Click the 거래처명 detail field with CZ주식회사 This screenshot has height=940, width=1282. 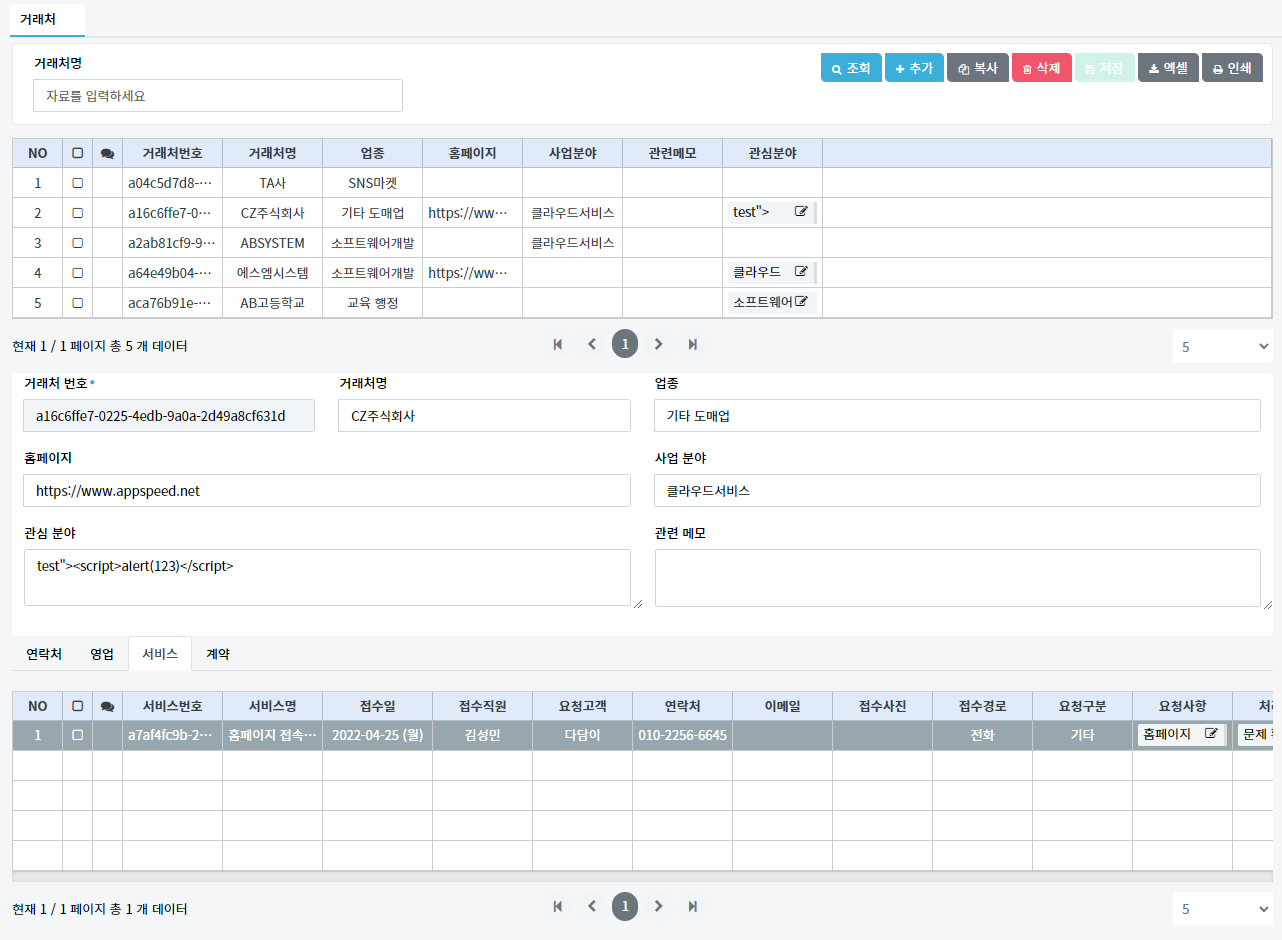point(485,416)
